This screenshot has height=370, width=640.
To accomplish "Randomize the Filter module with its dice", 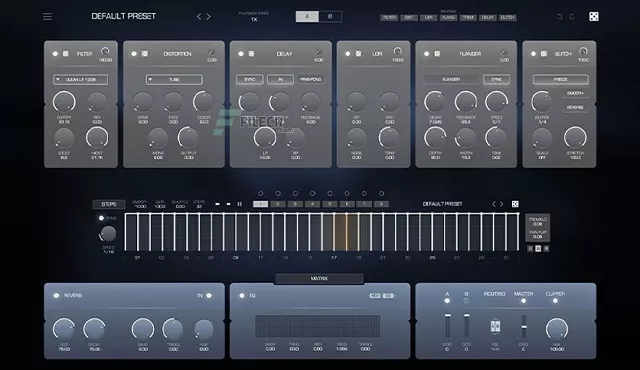I will 66,54.
